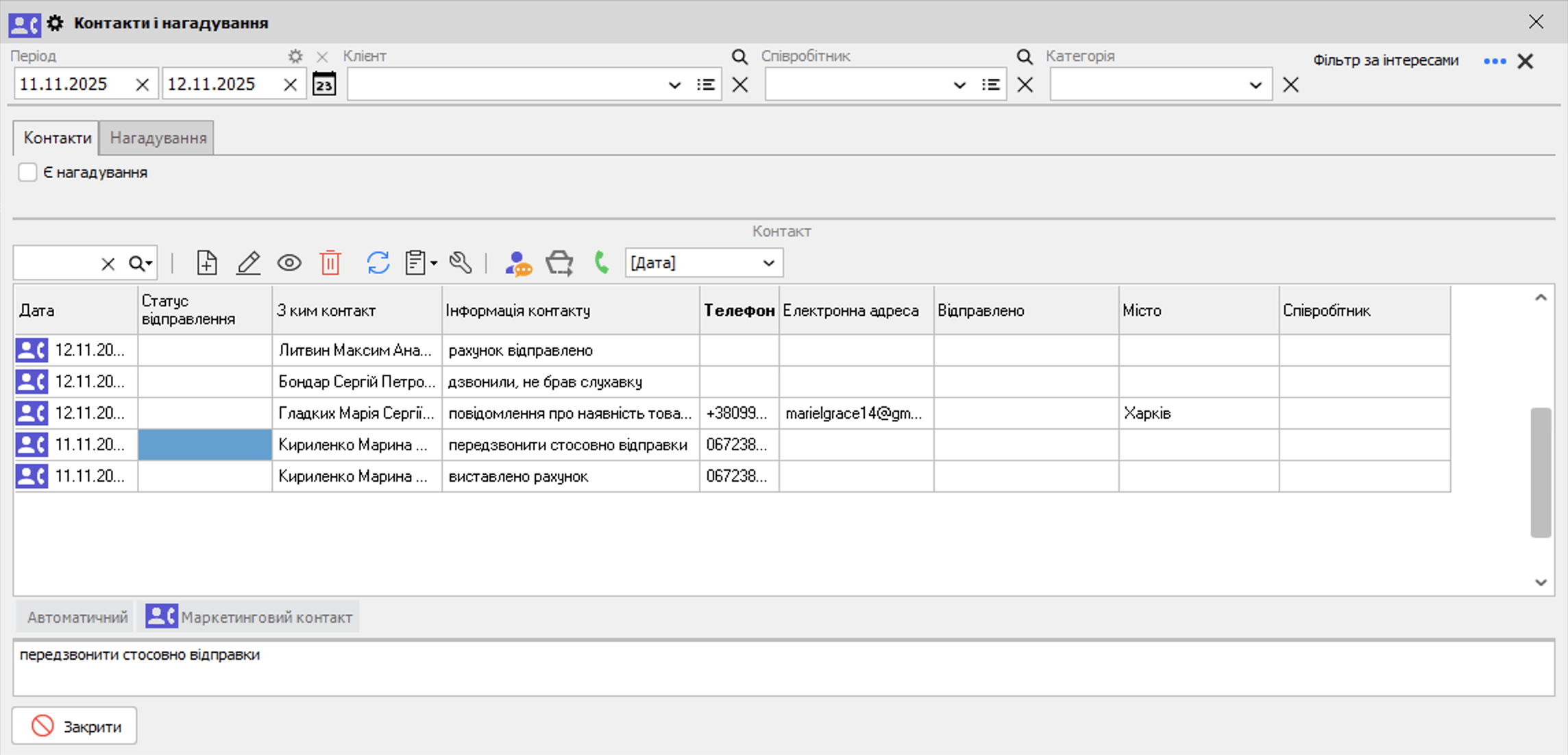
Task: Click the blue refresh arrows icon
Action: coord(378,263)
